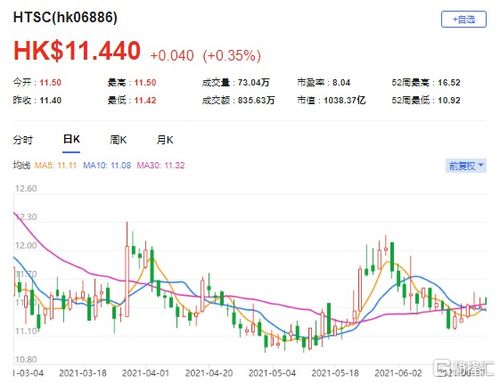The width and height of the screenshot is (500, 383).
Task: Add stock with the +自选 button
Action: pyautogui.click(x=464, y=20)
